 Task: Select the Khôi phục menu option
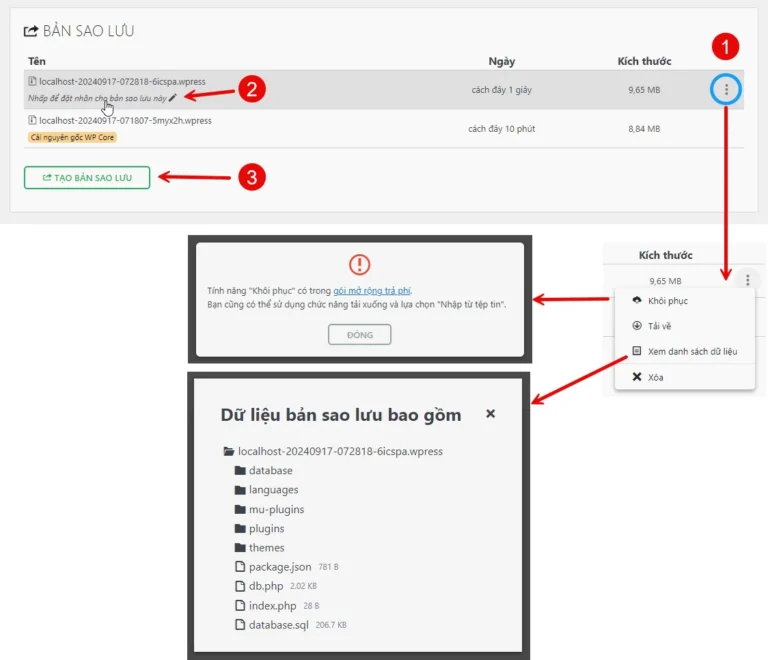pos(668,301)
